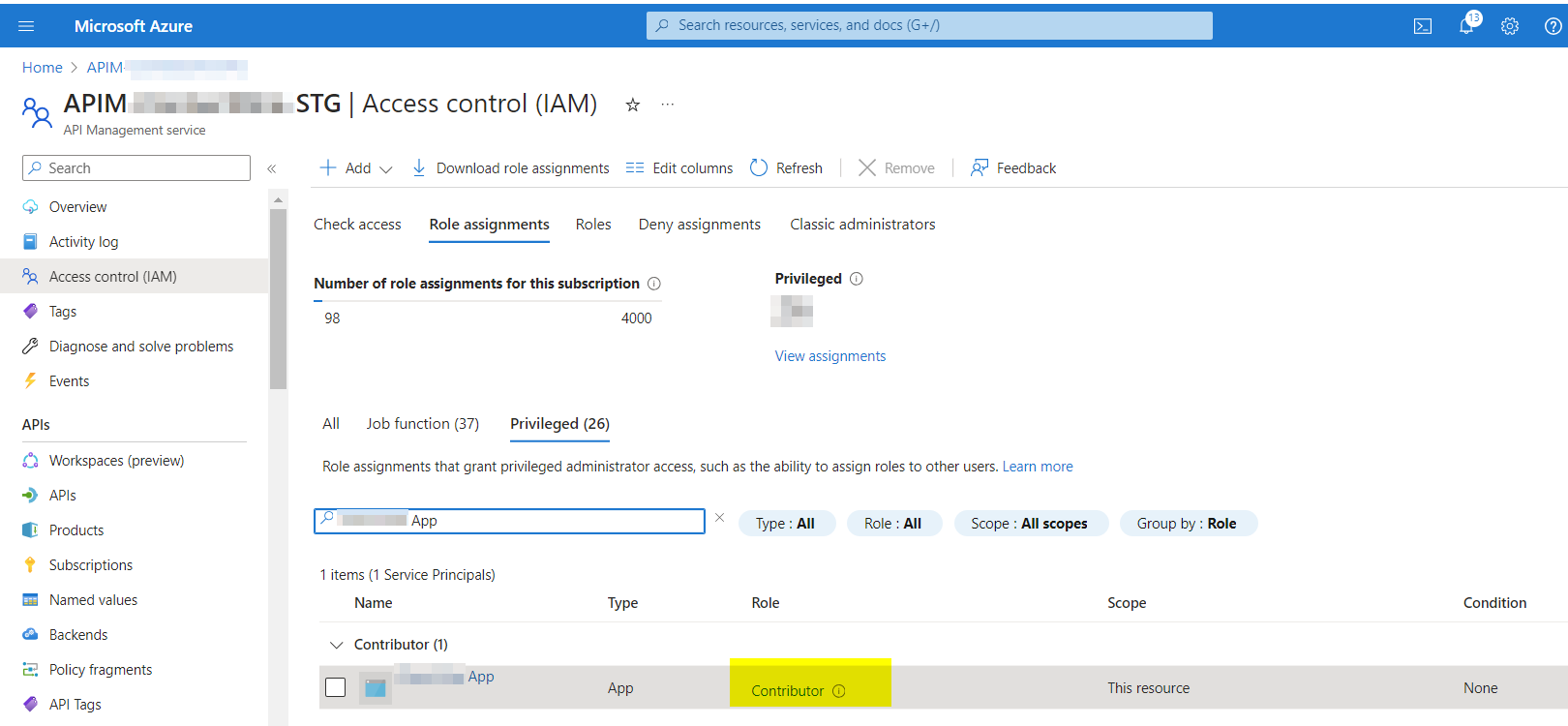Select the Job function (37) sub-tab
The width and height of the screenshot is (1568, 726).
(423, 424)
